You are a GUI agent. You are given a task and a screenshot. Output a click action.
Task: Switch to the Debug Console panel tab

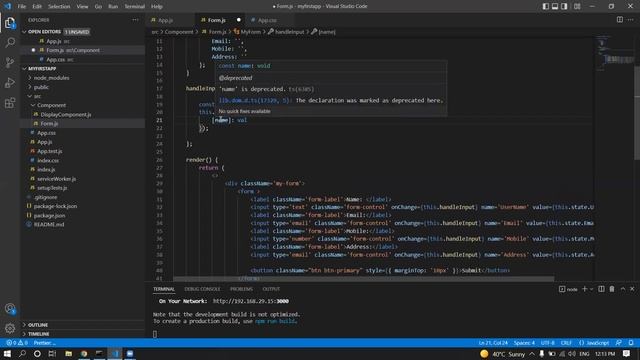click(x=202, y=289)
